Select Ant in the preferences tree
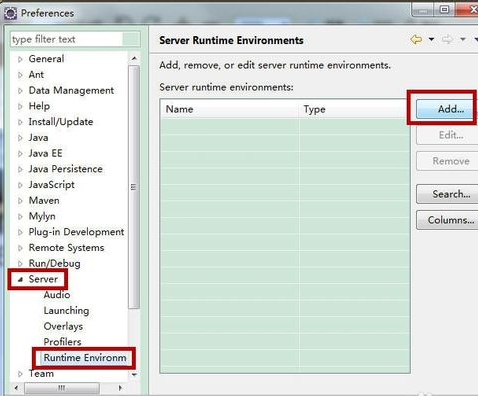This screenshot has width=478, height=396. 36,75
